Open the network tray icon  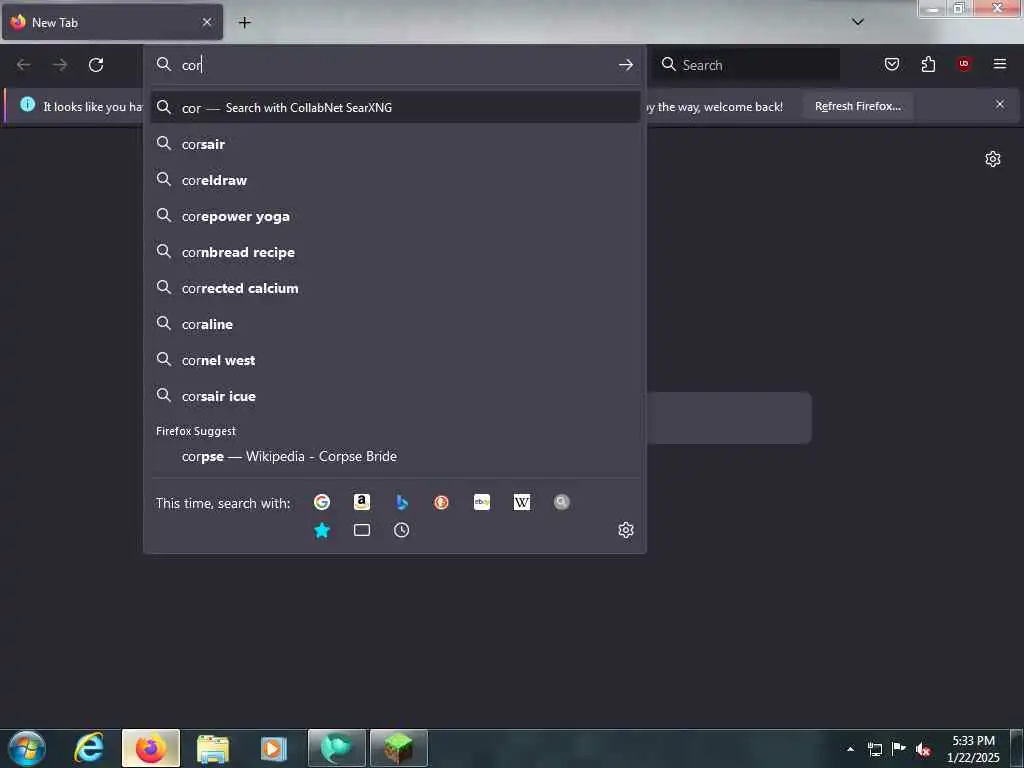874,749
